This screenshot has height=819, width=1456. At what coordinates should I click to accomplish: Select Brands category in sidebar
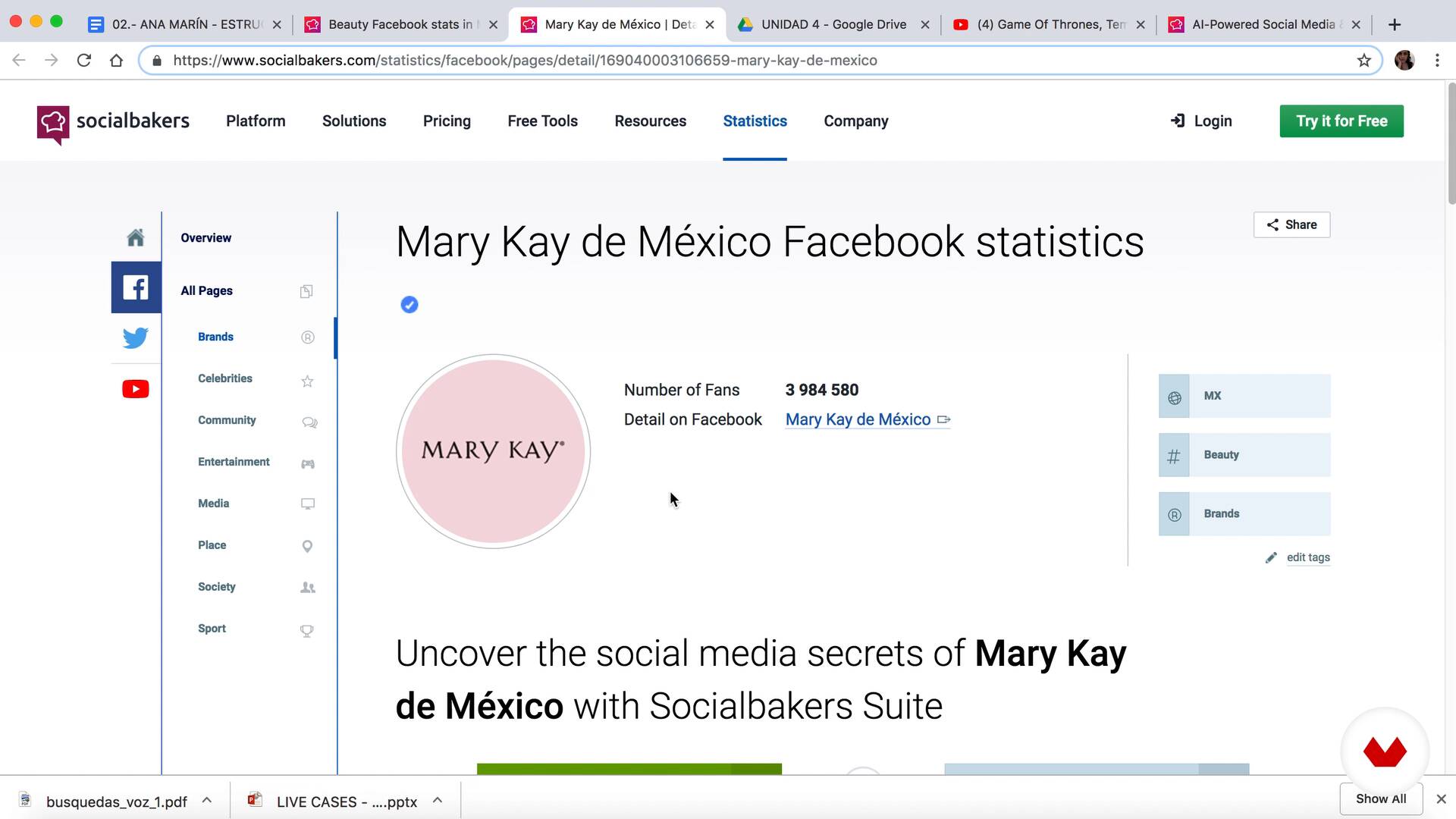click(215, 337)
